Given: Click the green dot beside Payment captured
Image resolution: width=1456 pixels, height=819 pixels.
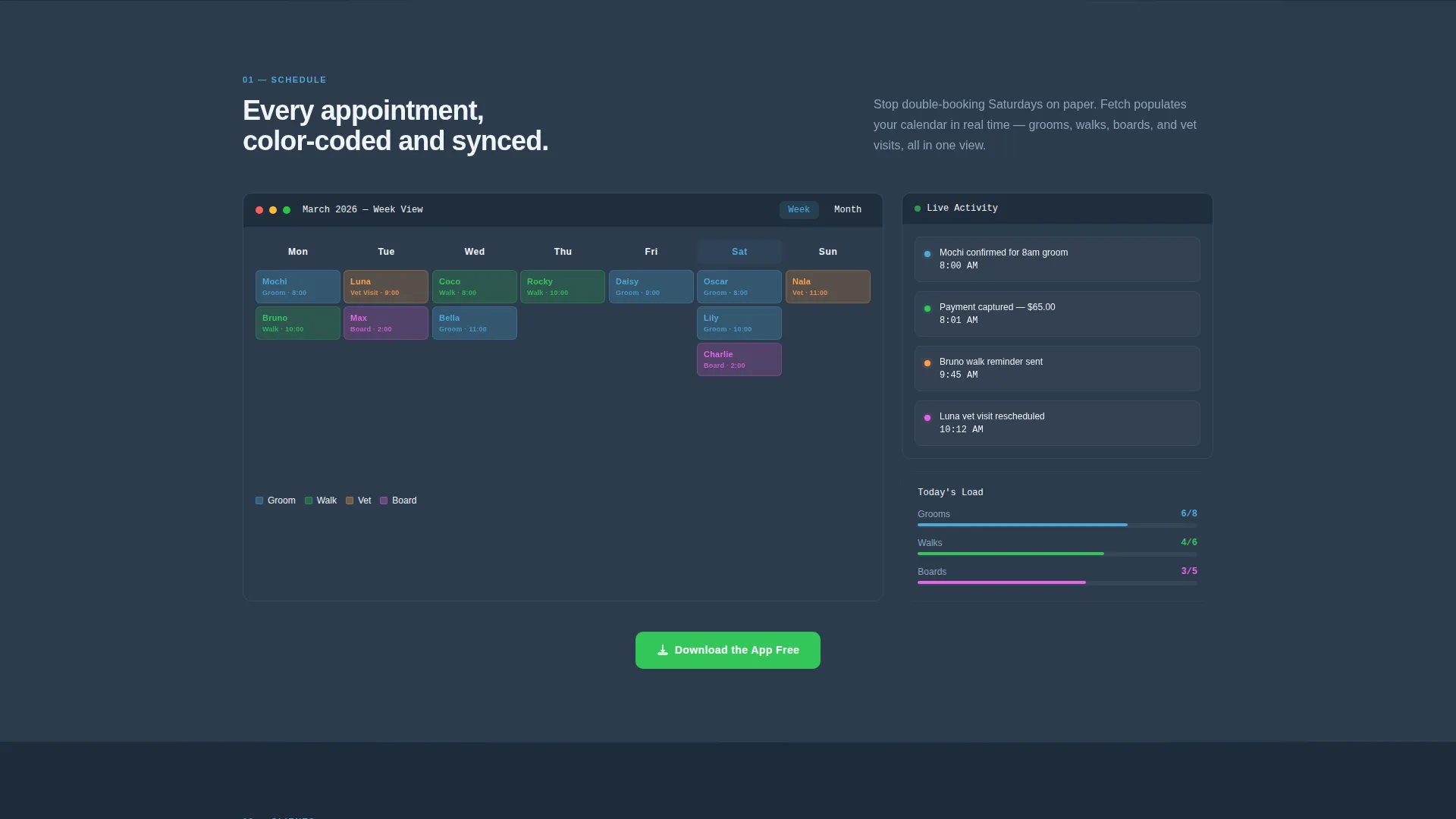Looking at the screenshot, I should tap(927, 309).
